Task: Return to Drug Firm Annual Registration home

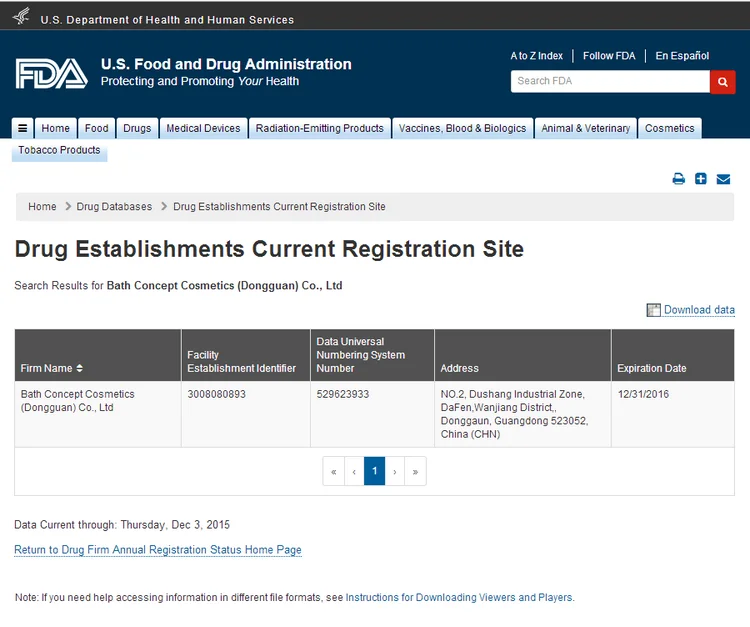Action: 158,550
